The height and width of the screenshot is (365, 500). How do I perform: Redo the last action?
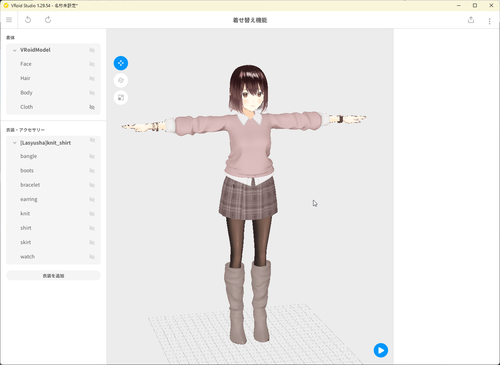(48, 20)
